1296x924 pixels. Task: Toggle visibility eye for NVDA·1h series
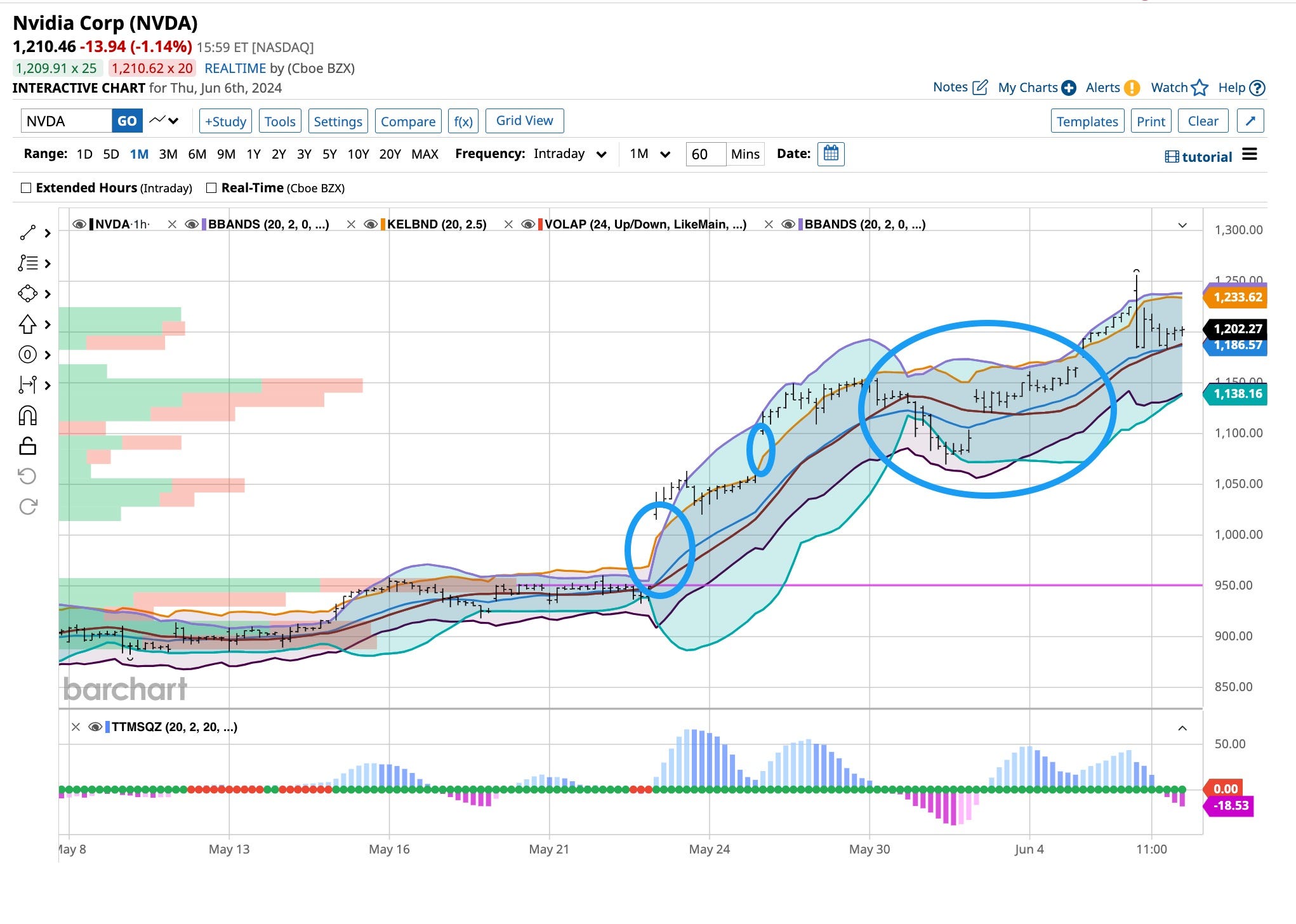point(79,224)
